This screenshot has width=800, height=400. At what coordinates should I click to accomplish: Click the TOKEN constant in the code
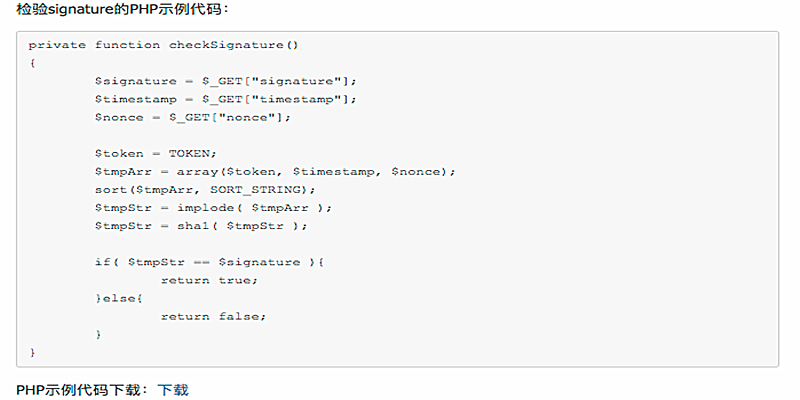pos(192,153)
